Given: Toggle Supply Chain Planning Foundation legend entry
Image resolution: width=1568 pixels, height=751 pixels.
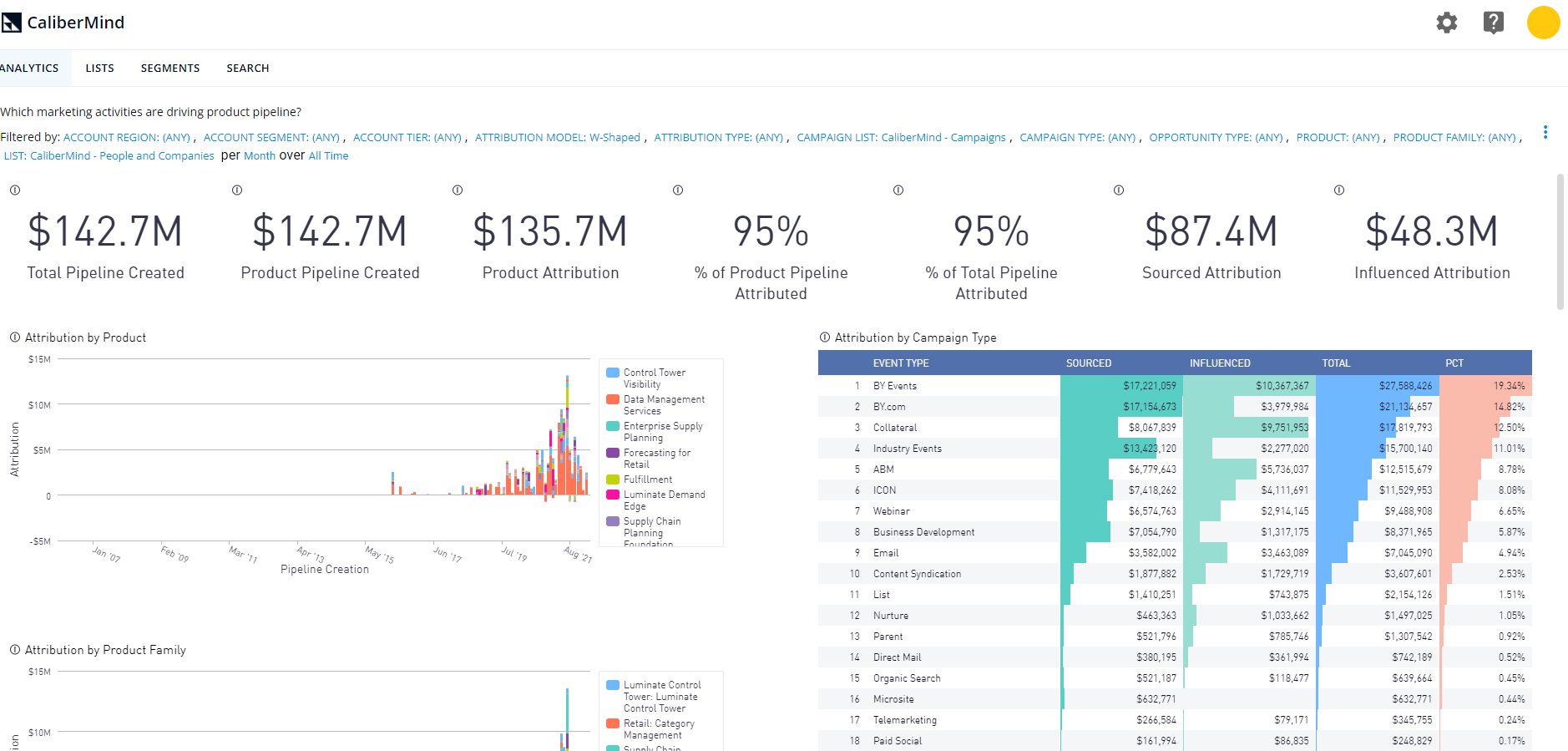Looking at the screenshot, I should click(644, 532).
